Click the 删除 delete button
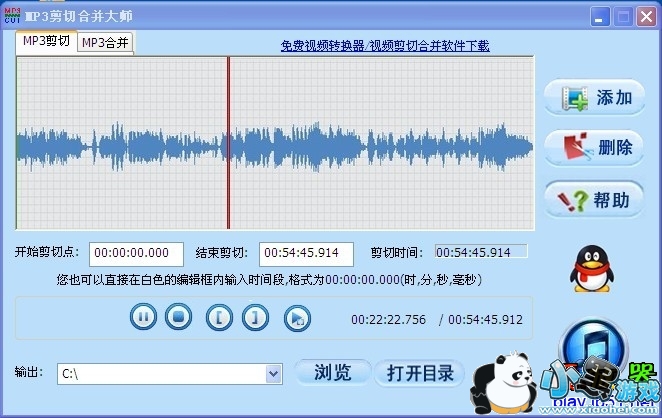Viewport: 662px width, 418px height. point(594,148)
